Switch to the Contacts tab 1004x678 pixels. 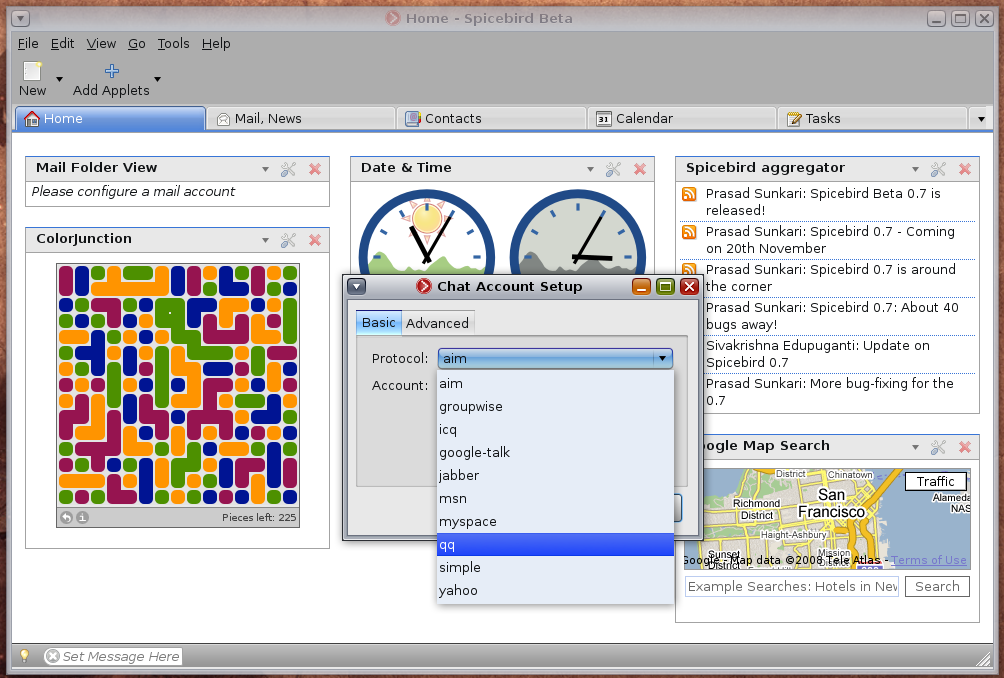tap(491, 118)
